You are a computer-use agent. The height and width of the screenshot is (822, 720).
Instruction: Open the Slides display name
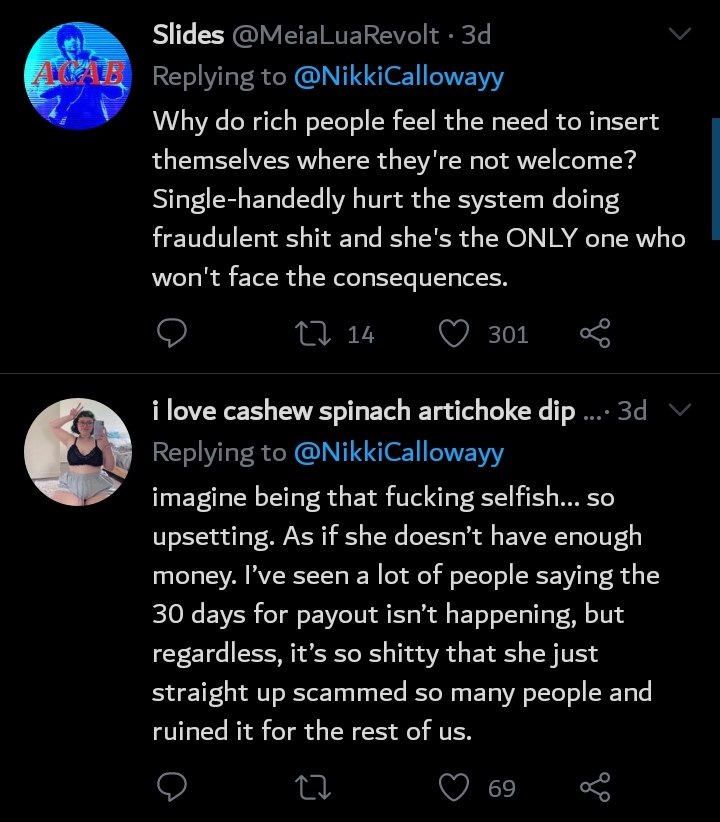pyautogui.click(x=188, y=35)
